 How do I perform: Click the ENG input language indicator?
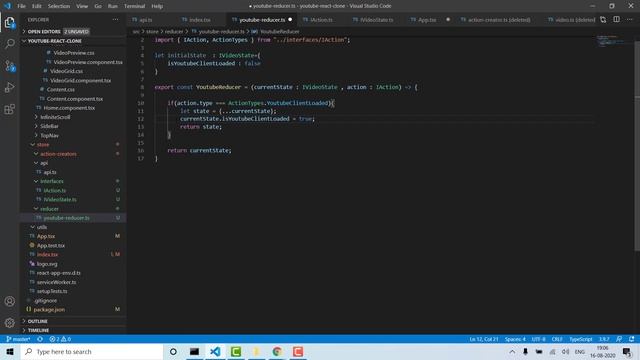(580, 351)
